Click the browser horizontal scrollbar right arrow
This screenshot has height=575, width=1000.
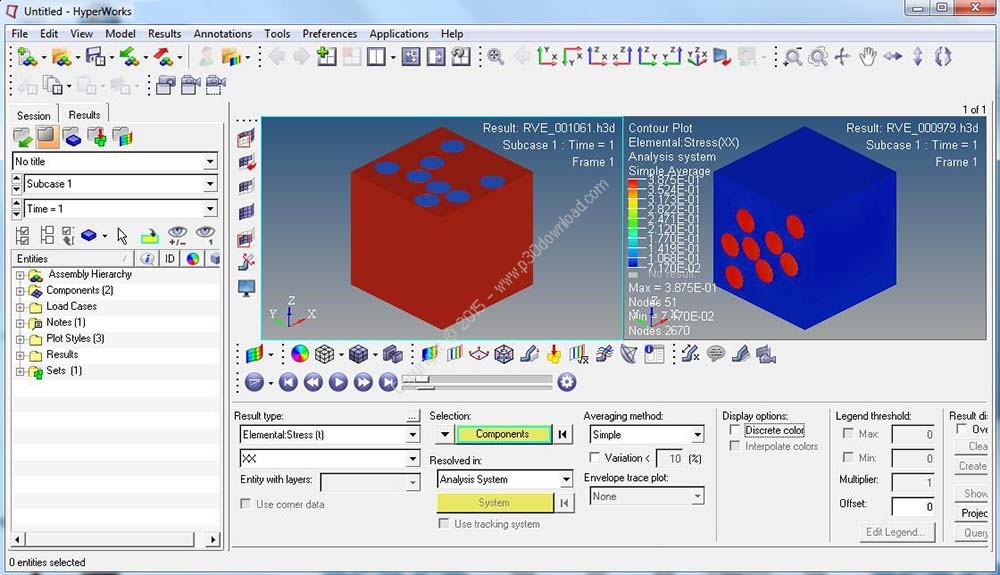[212, 539]
